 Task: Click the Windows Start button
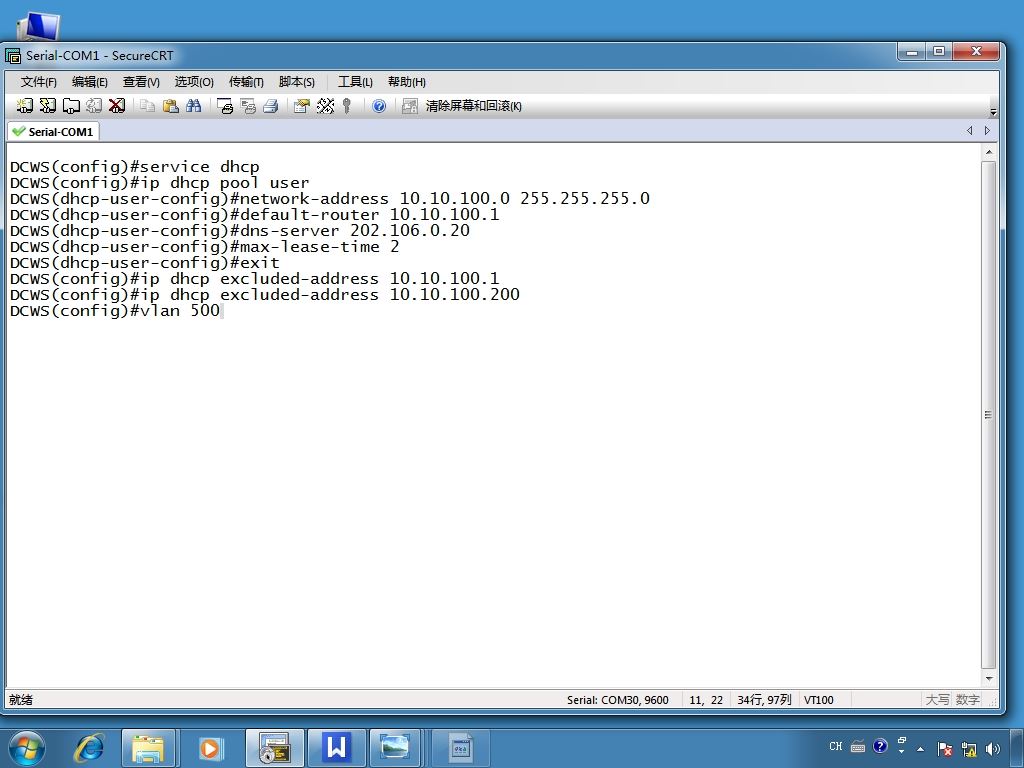[27, 748]
